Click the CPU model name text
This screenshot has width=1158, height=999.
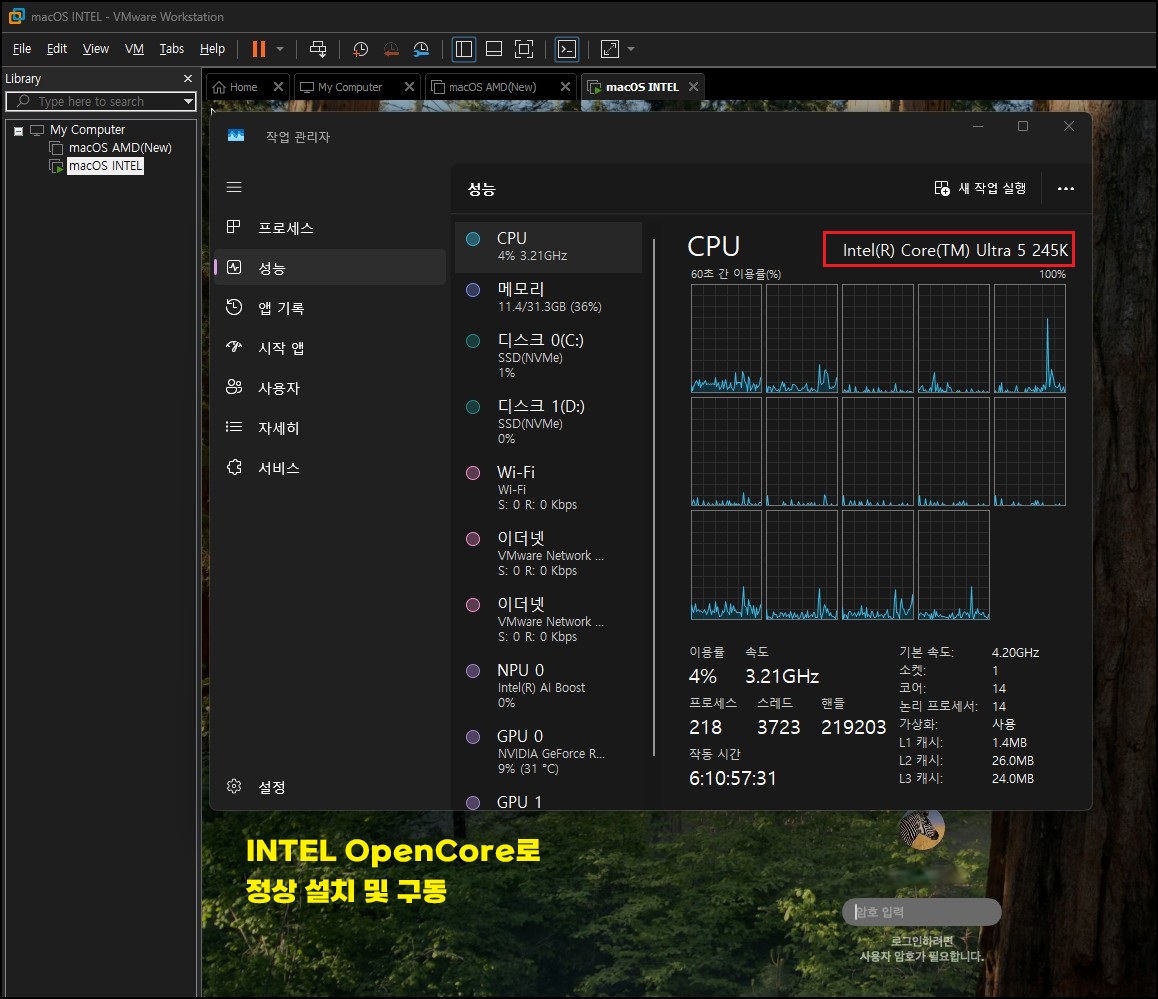(x=955, y=250)
